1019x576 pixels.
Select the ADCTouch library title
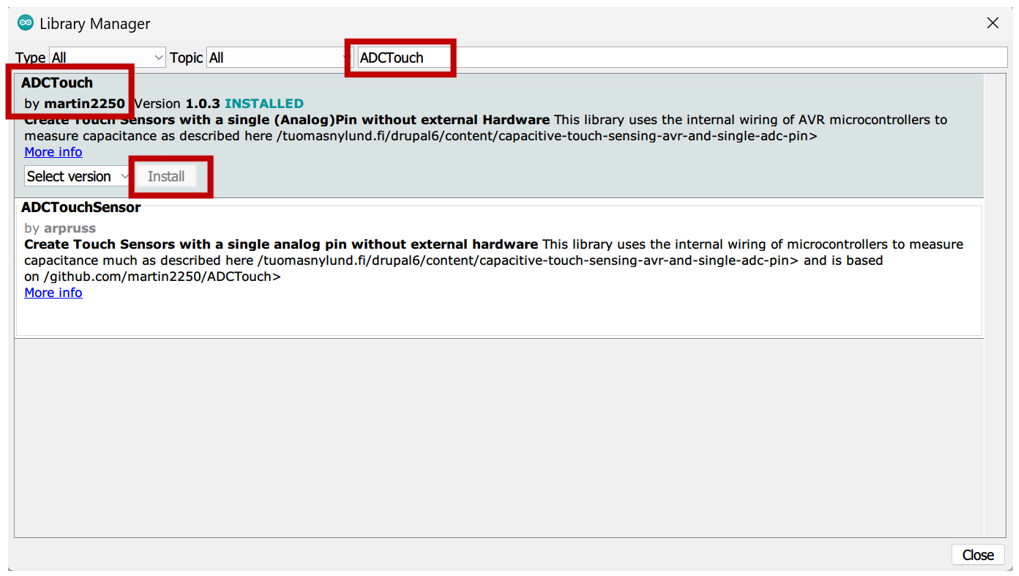(x=57, y=83)
